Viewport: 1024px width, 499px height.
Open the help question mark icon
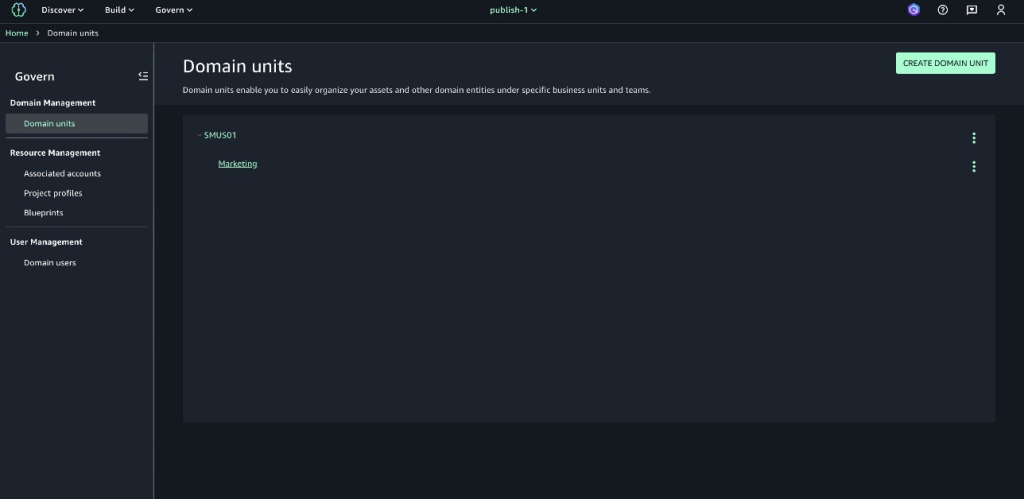pyautogui.click(x=942, y=10)
